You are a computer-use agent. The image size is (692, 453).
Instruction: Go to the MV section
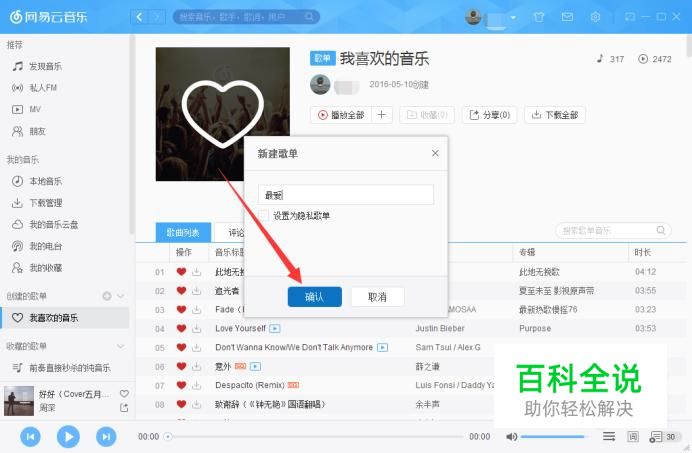click(x=26, y=109)
